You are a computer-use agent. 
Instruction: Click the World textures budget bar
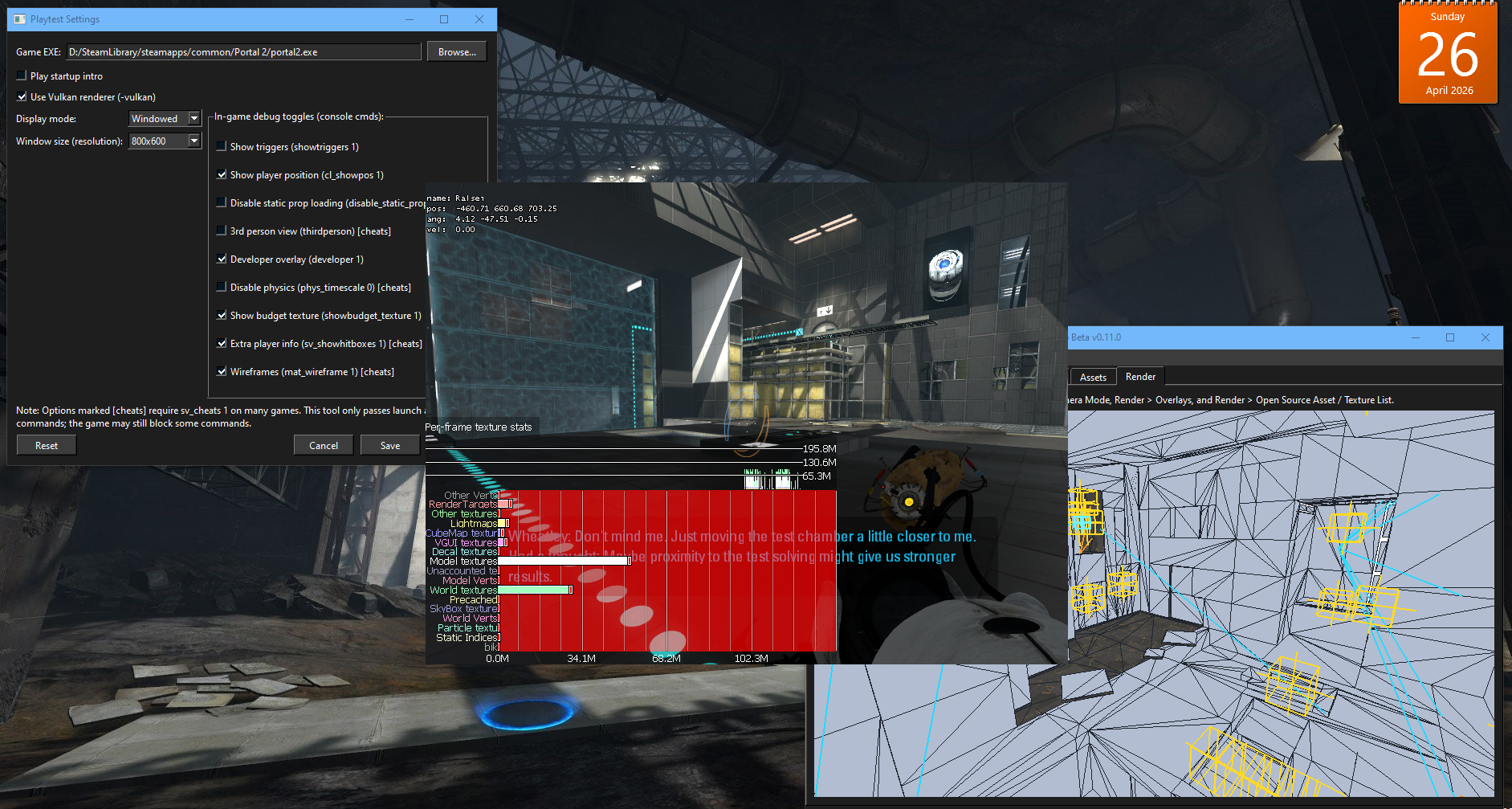(535, 590)
